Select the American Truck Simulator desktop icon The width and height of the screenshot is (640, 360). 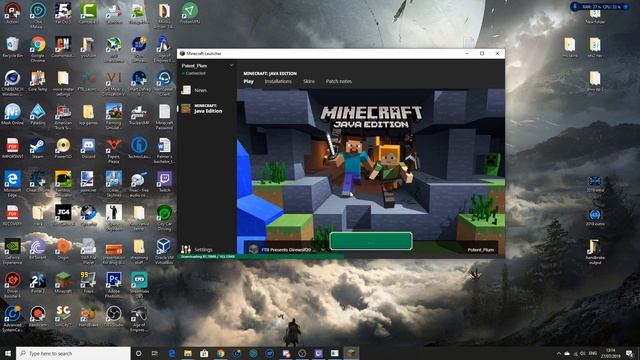point(63,117)
